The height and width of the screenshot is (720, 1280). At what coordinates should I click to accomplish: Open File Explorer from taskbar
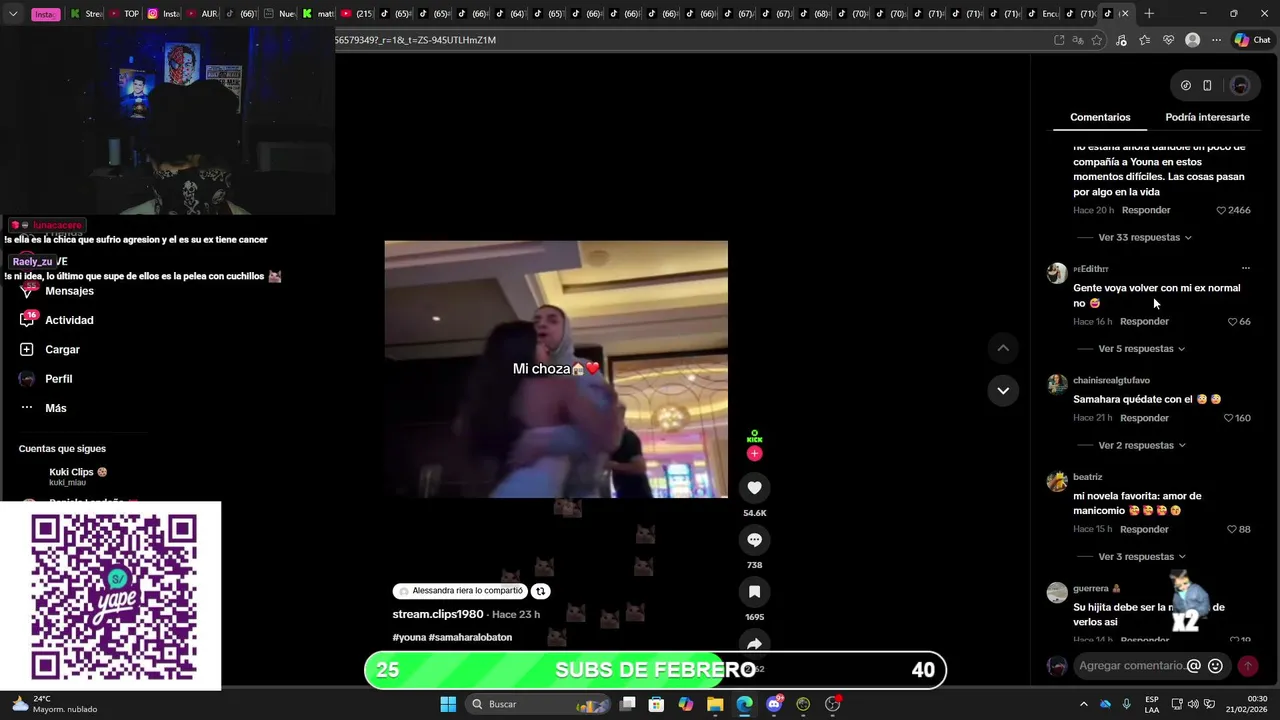point(715,704)
